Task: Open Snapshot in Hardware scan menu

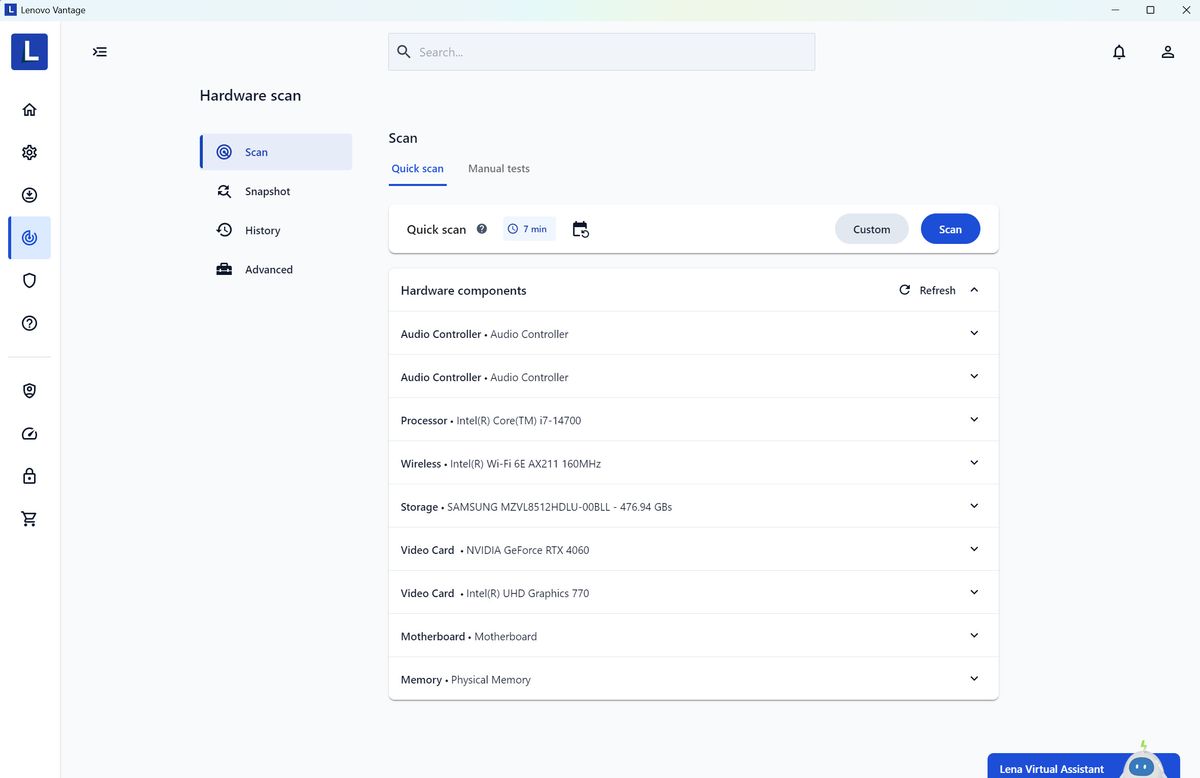Action: [x=276, y=191]
